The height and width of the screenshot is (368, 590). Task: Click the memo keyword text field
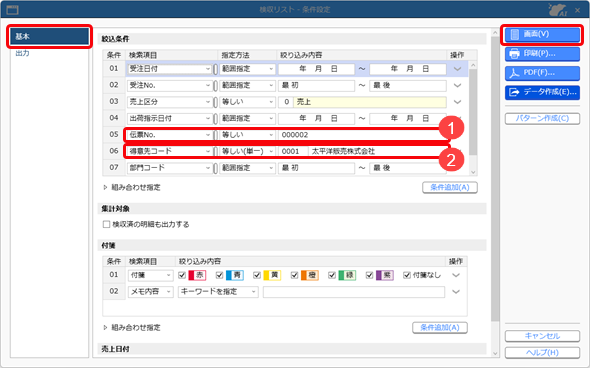354,292
